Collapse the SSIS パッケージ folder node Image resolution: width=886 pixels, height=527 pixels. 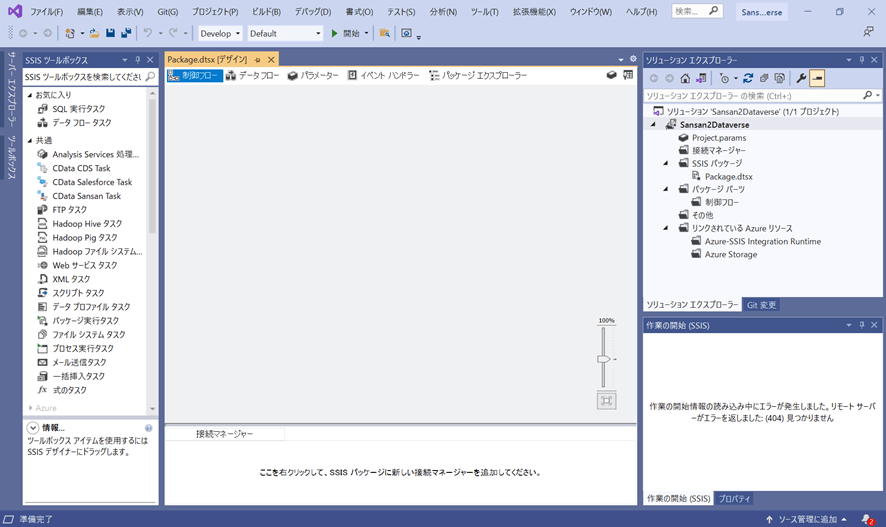pyautogui.click(x=667, y=163)
